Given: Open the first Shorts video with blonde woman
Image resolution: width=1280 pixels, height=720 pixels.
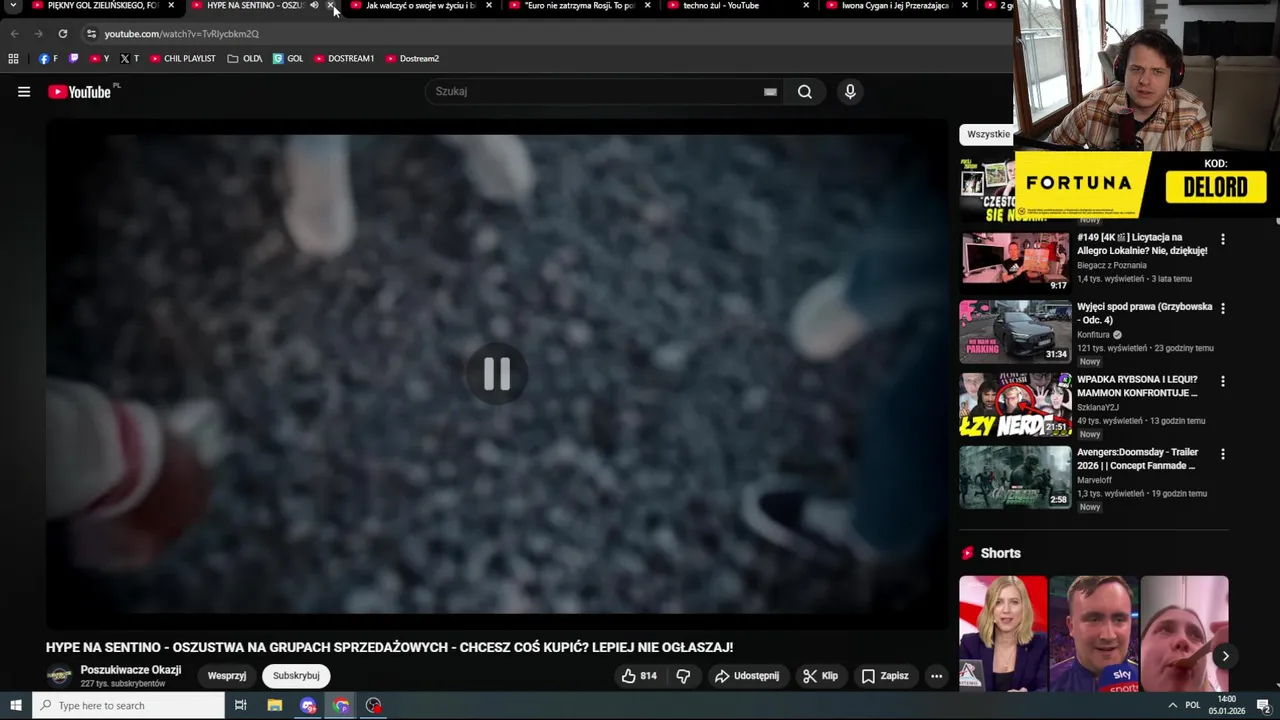Looking at the screenshot, I should point(1003,633).
